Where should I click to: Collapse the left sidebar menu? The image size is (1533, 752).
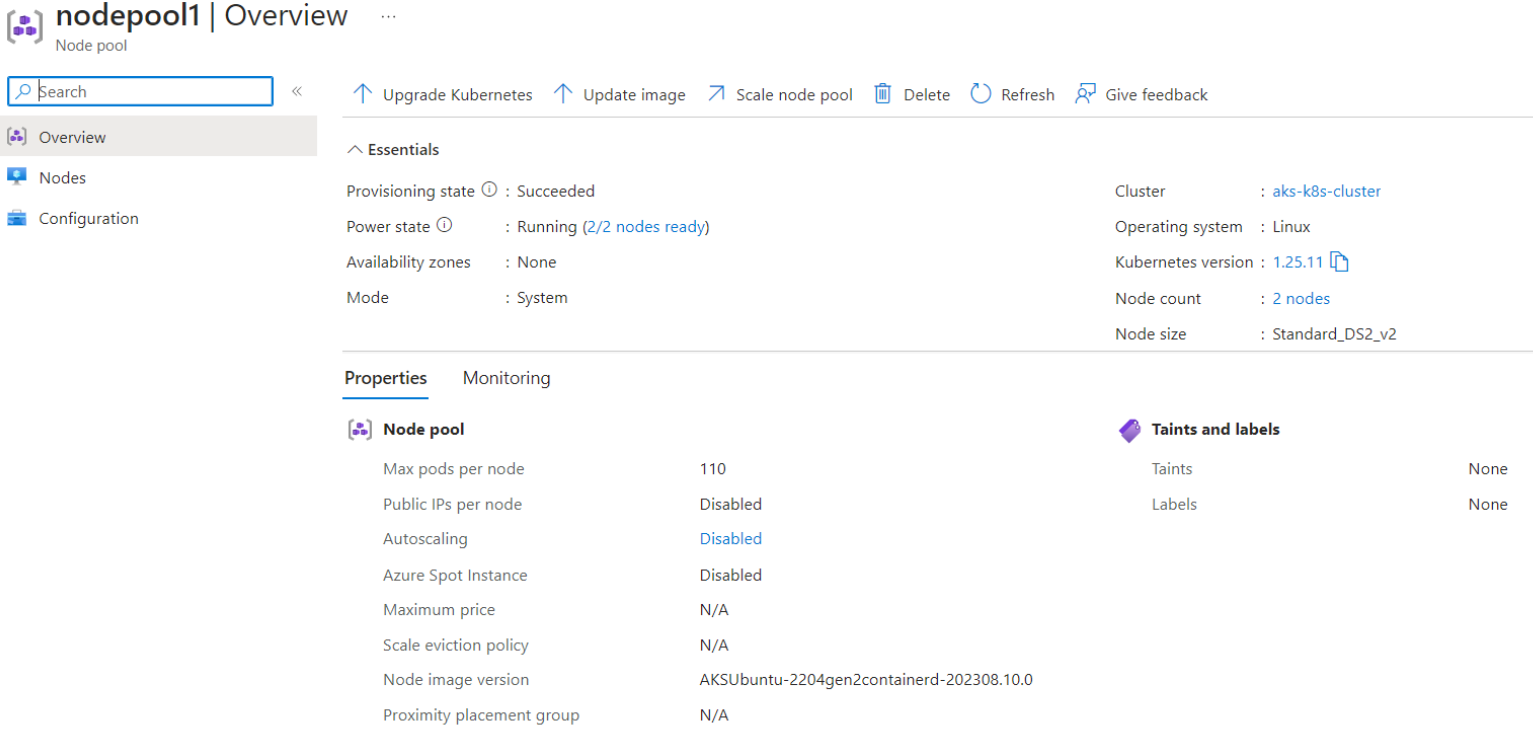[x=297, y=91]
